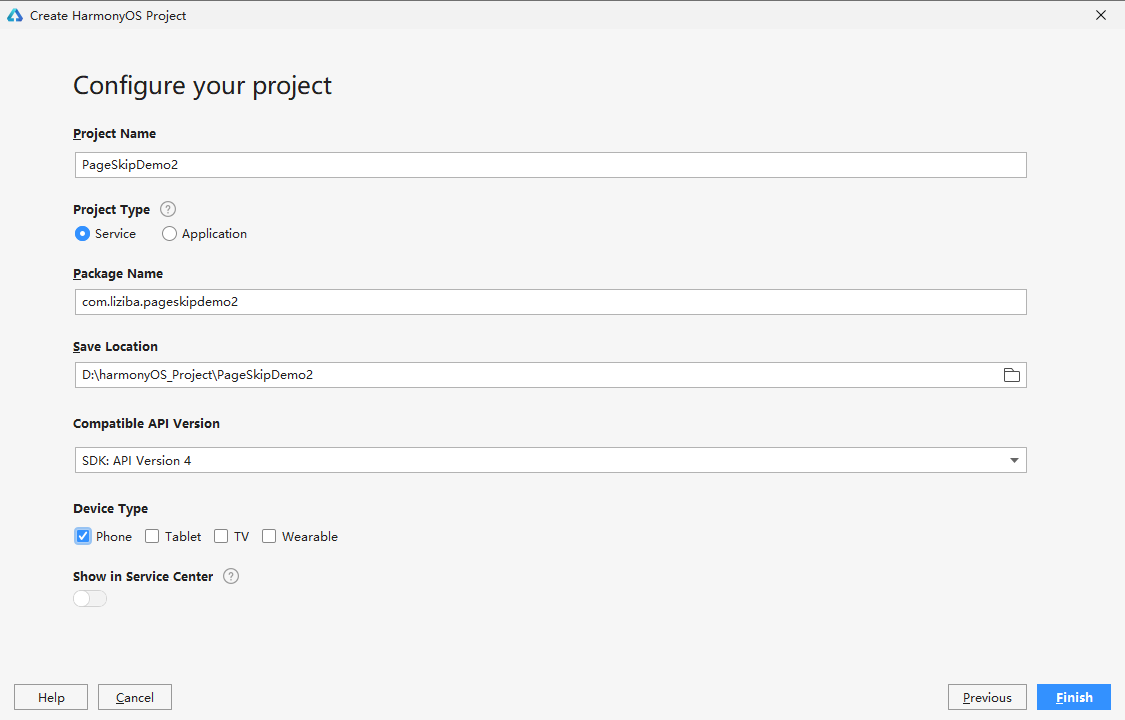Click the SDK: API Version 4 combo box
This screenshot has height=720, width=1125.
(x=540, y=460)
